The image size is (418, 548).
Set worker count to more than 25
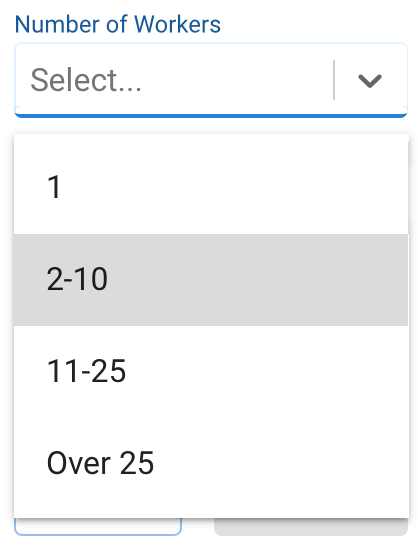211,463
